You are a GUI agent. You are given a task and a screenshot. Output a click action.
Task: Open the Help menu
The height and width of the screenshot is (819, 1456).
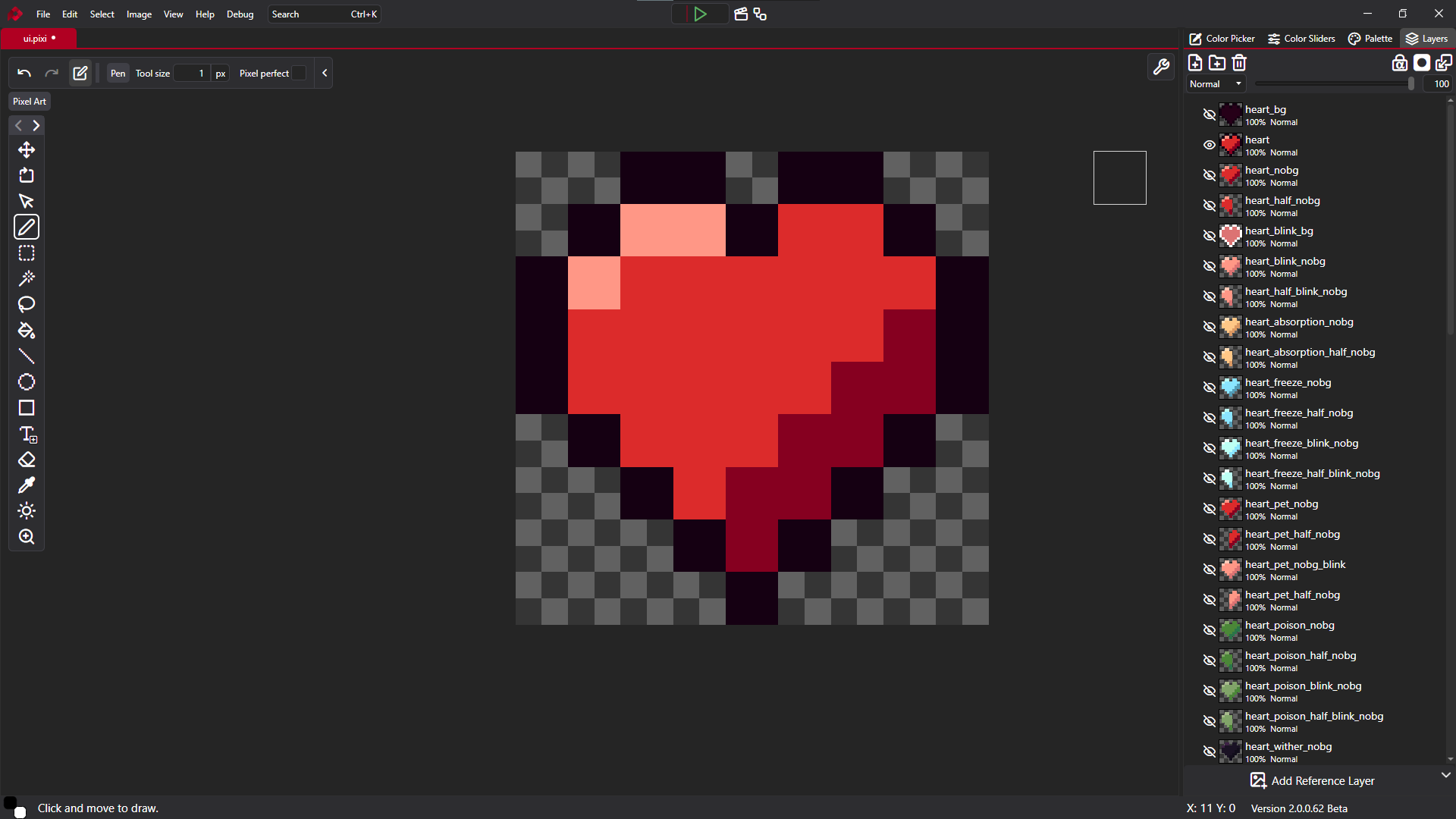coord(205,14)
